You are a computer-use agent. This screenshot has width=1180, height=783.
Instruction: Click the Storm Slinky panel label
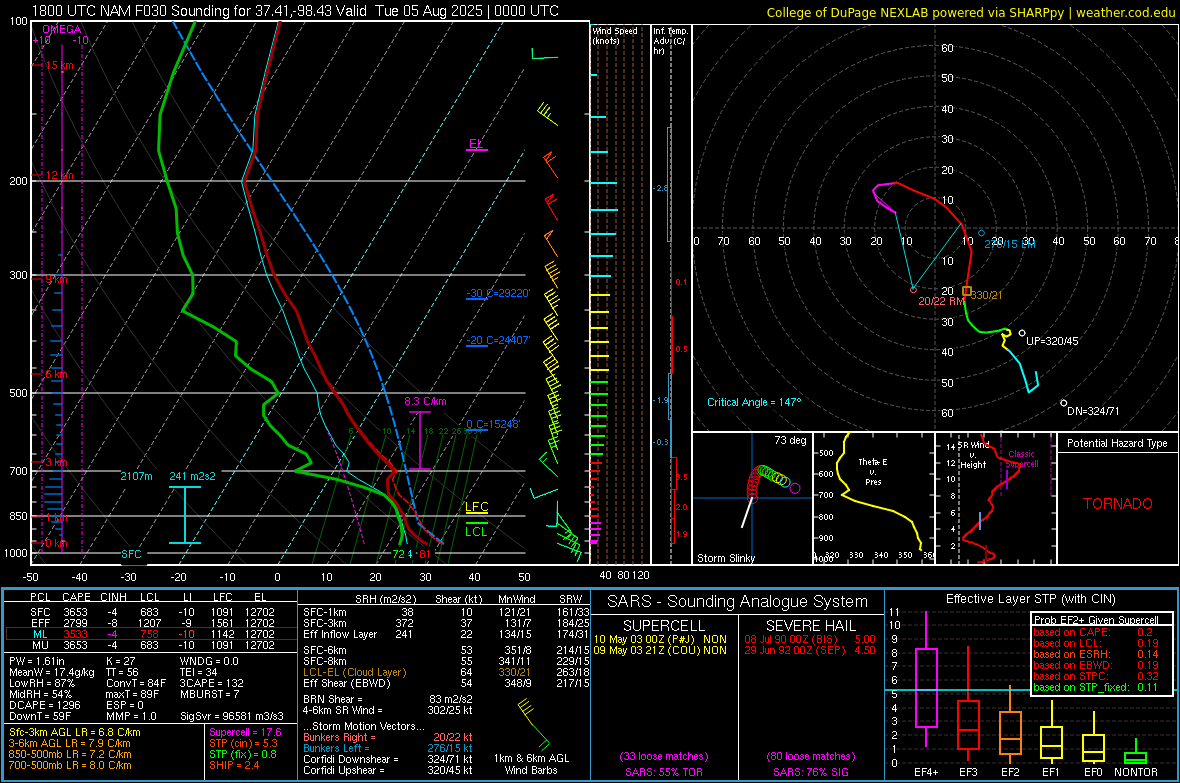[x=725, y=558]
